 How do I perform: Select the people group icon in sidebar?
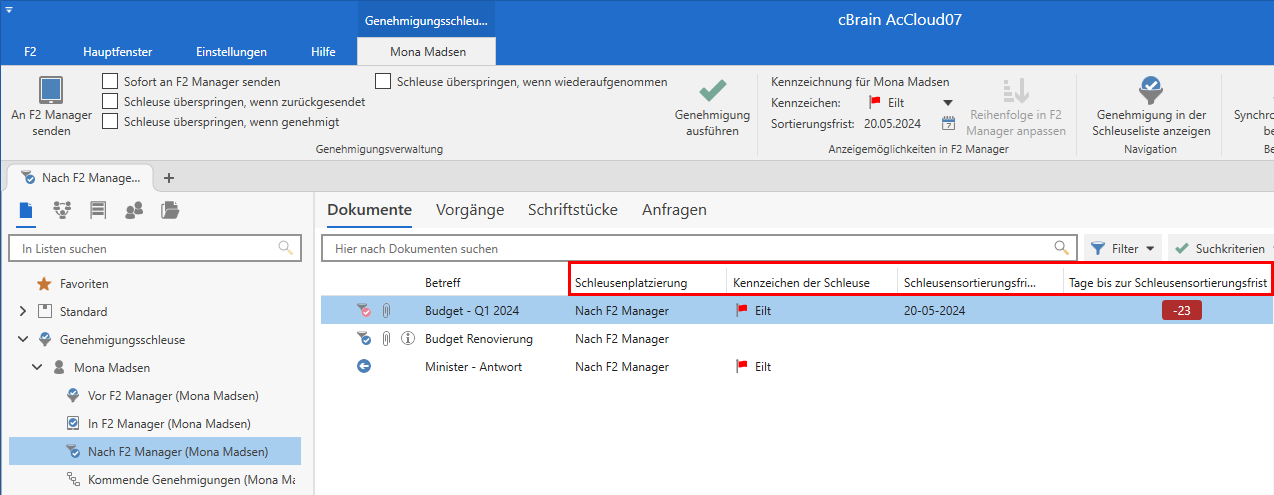(x=133, y=210)
